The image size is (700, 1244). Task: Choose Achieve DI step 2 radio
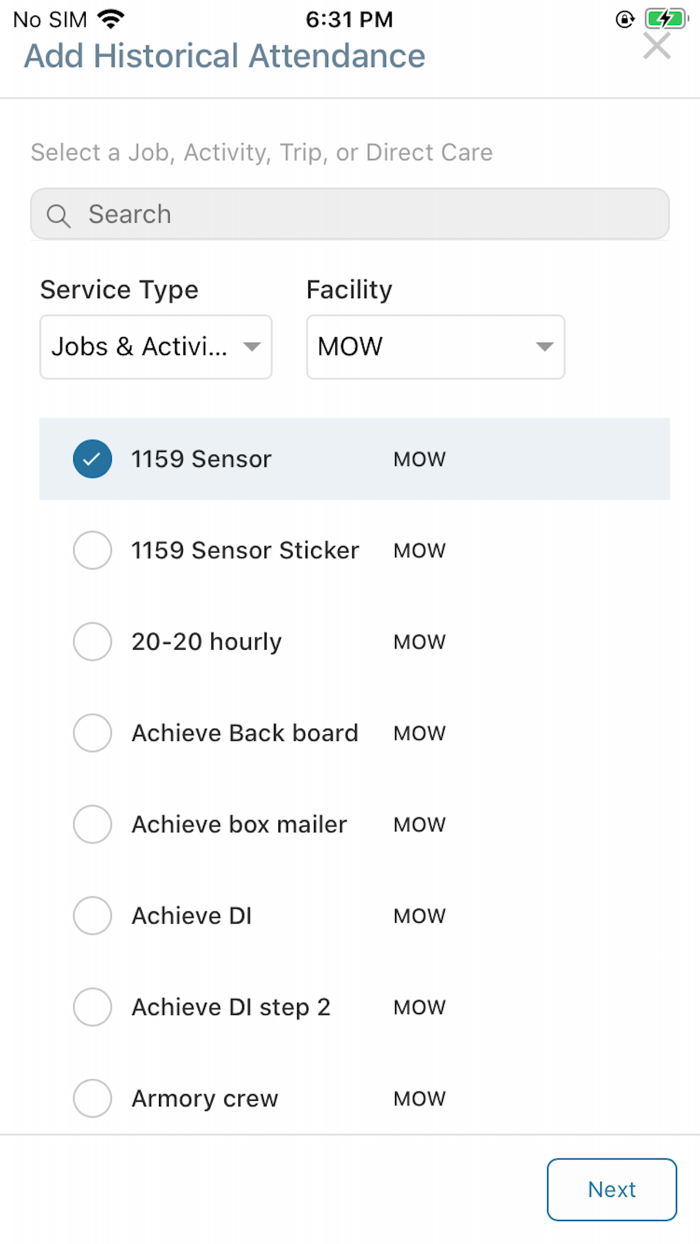click(x=93, y=1007)
